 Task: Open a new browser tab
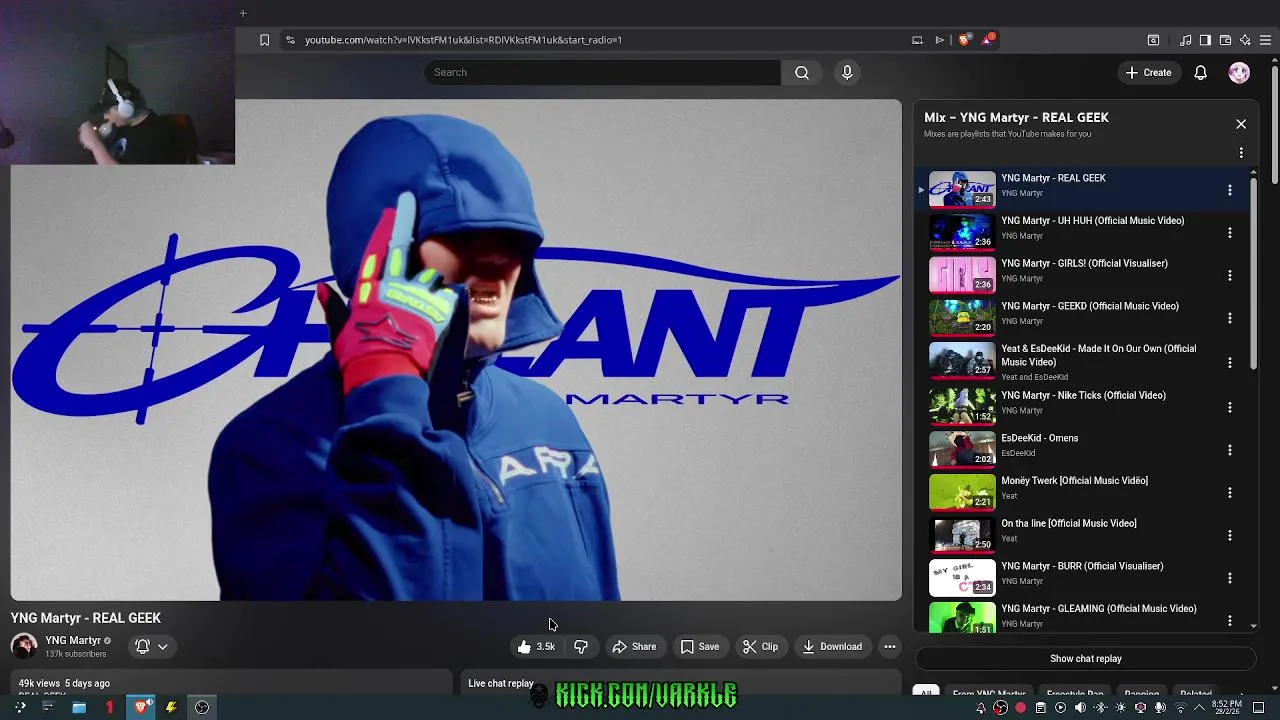242,13
